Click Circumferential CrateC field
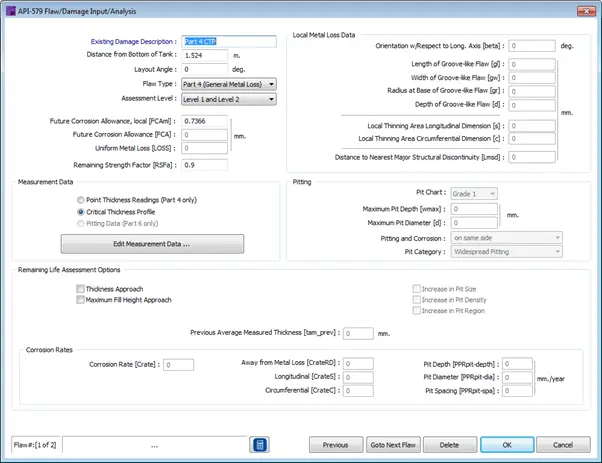 [358, 391]
